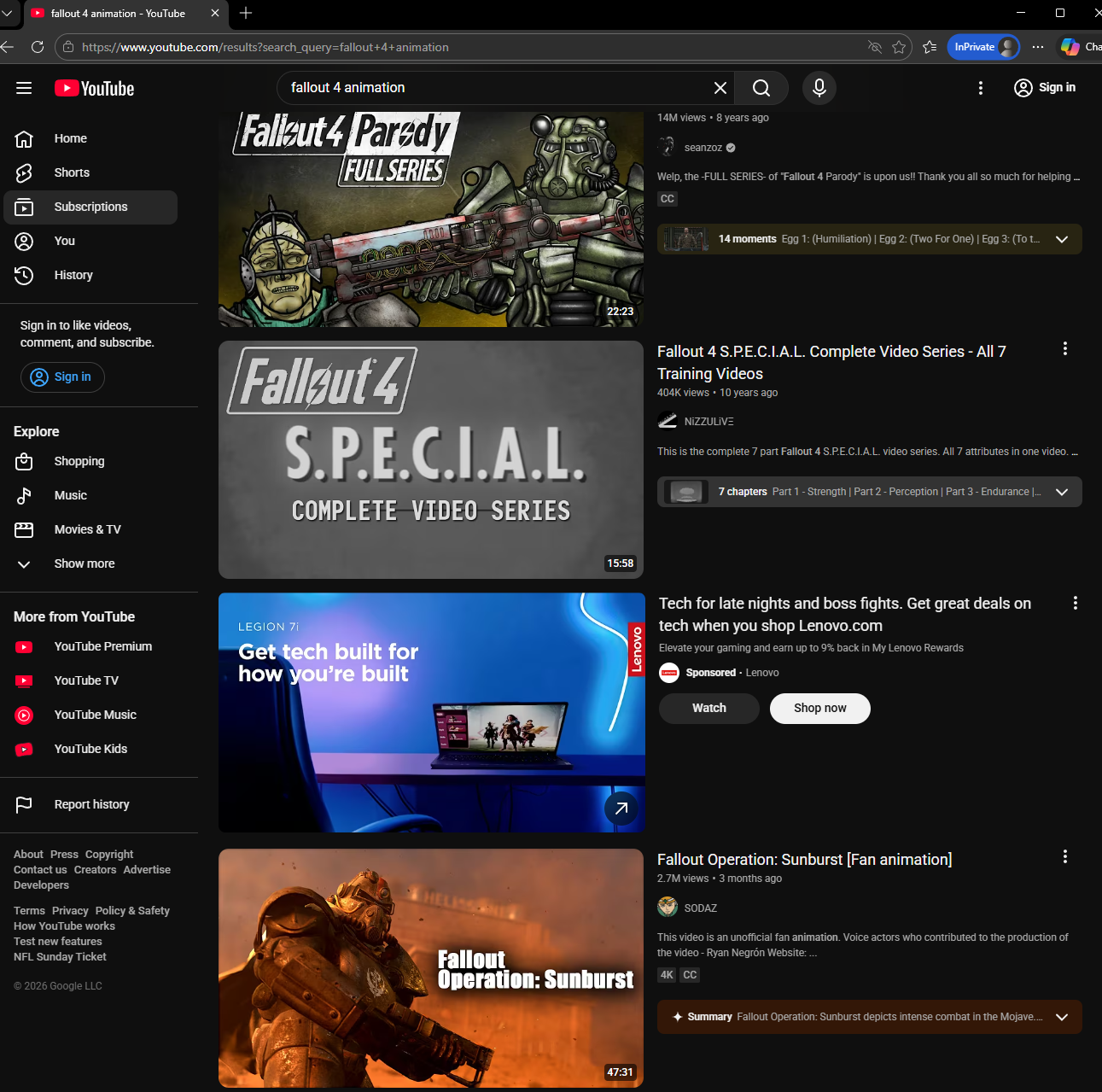Close the fallout 4 animation tab

point(215,13)
